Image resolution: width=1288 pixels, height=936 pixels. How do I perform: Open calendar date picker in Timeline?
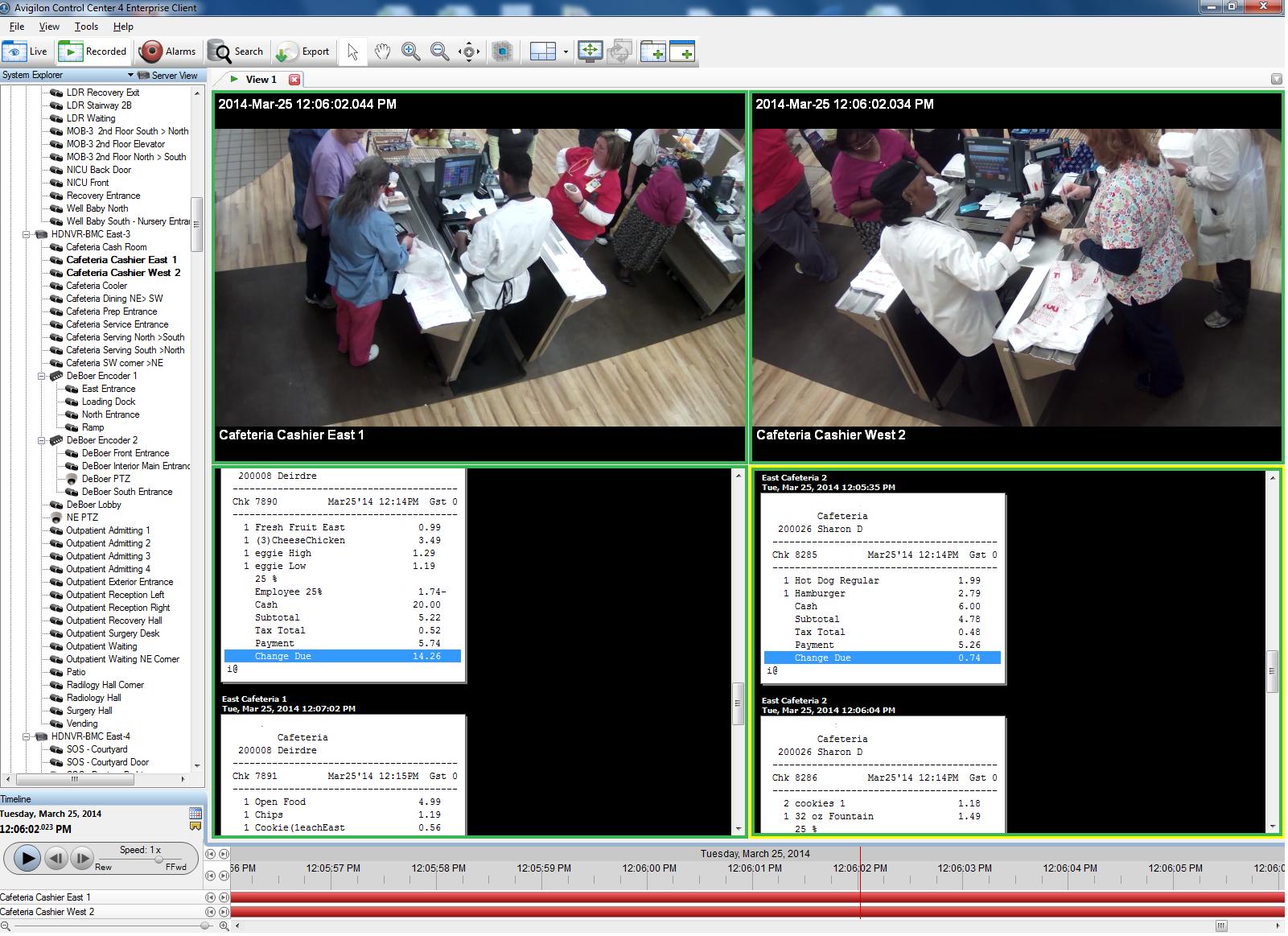coord(195,813)
